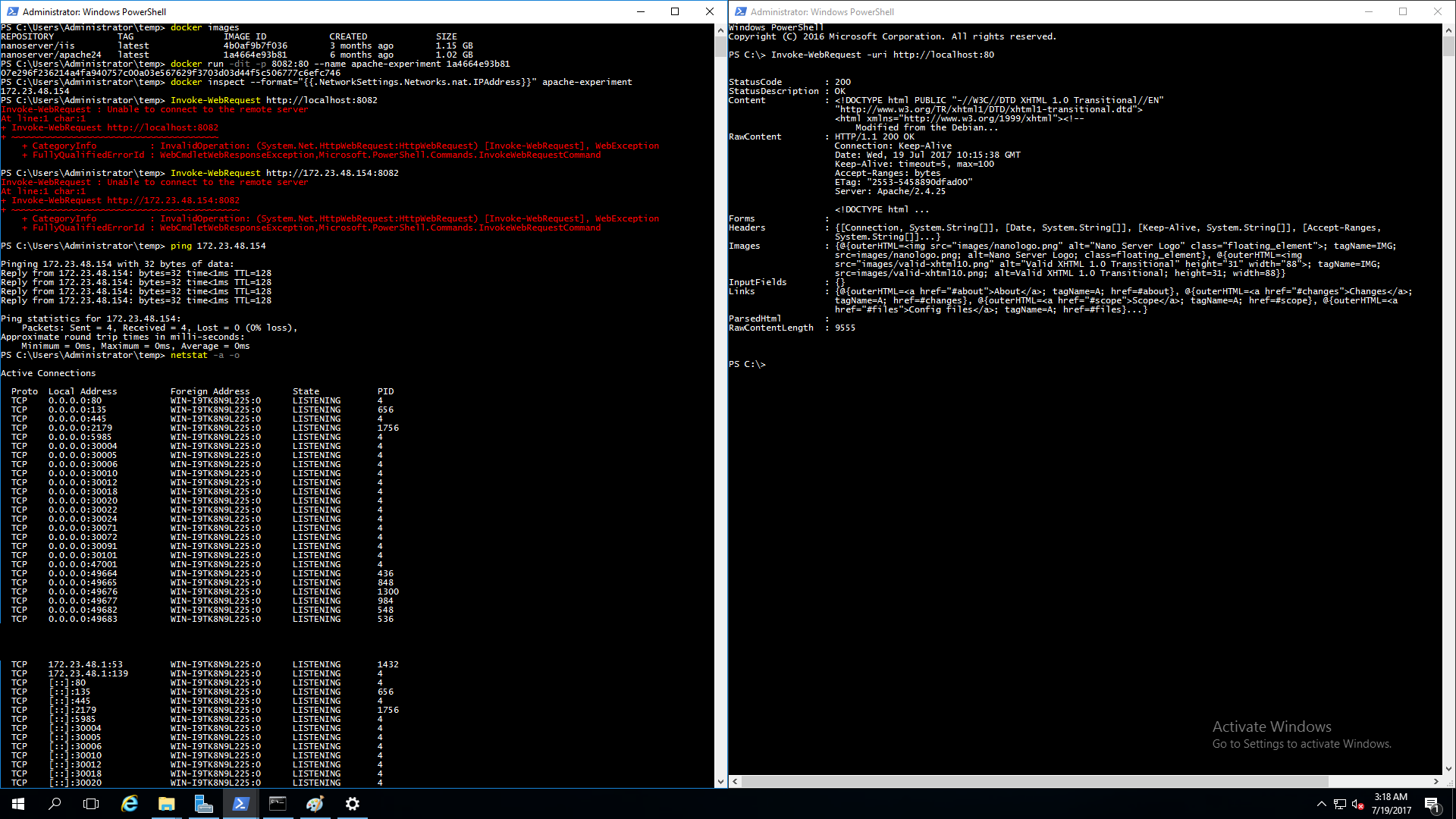Click the '9555' content length value
Image resolution: width=1456 pixels, height=819 pixels.
(845, 328)
